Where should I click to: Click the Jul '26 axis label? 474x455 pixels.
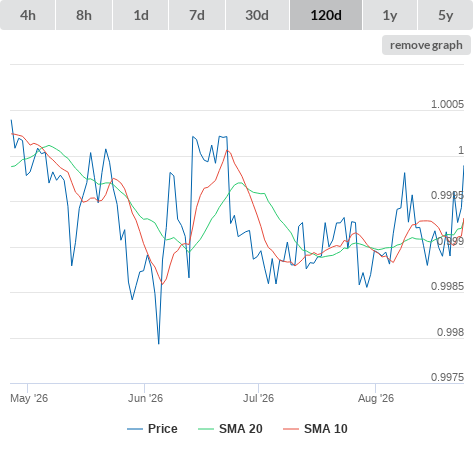[x=258, y=398]
